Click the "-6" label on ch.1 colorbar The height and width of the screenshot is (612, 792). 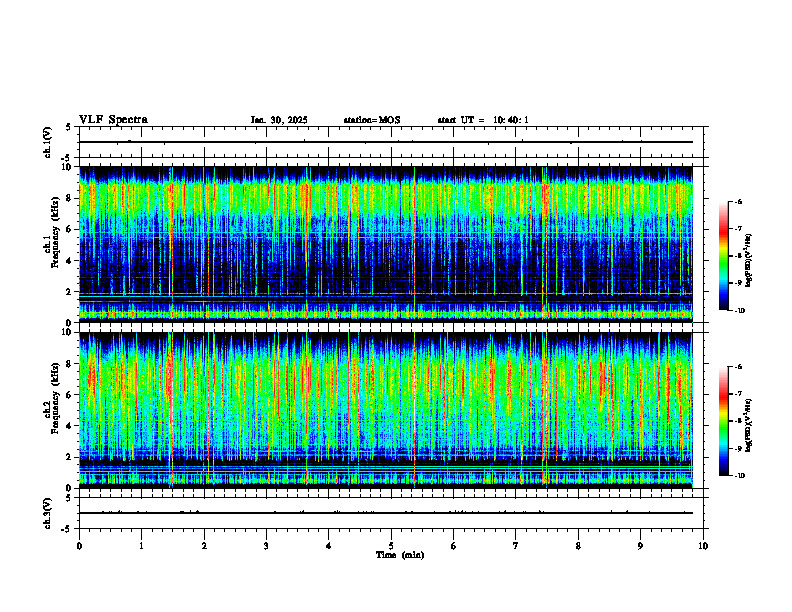click(x=738, y=201)
